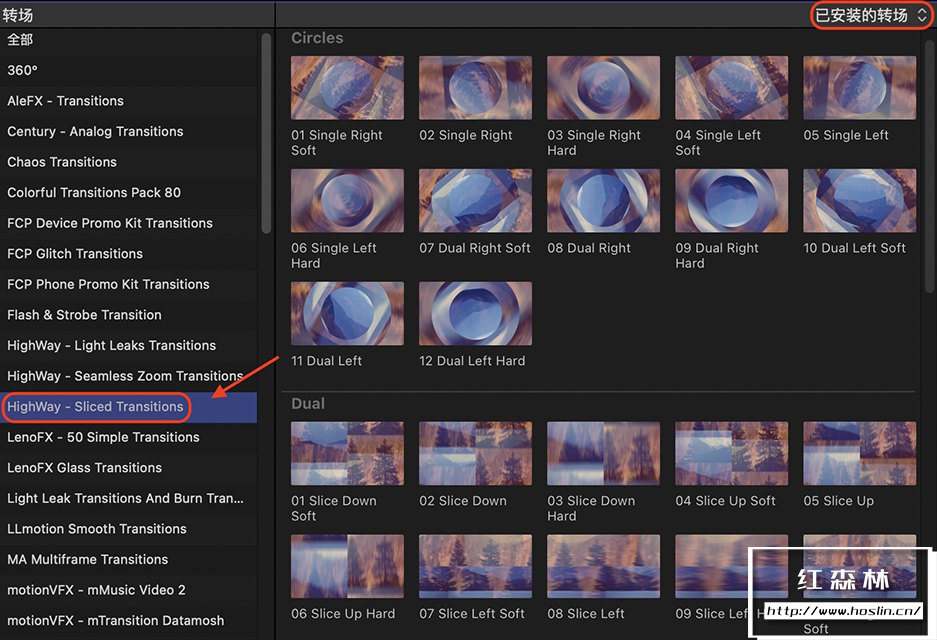Screen dimensions: 937x640
Task: Select MA Multiframe Transitions category
Action: coord(128,559)
